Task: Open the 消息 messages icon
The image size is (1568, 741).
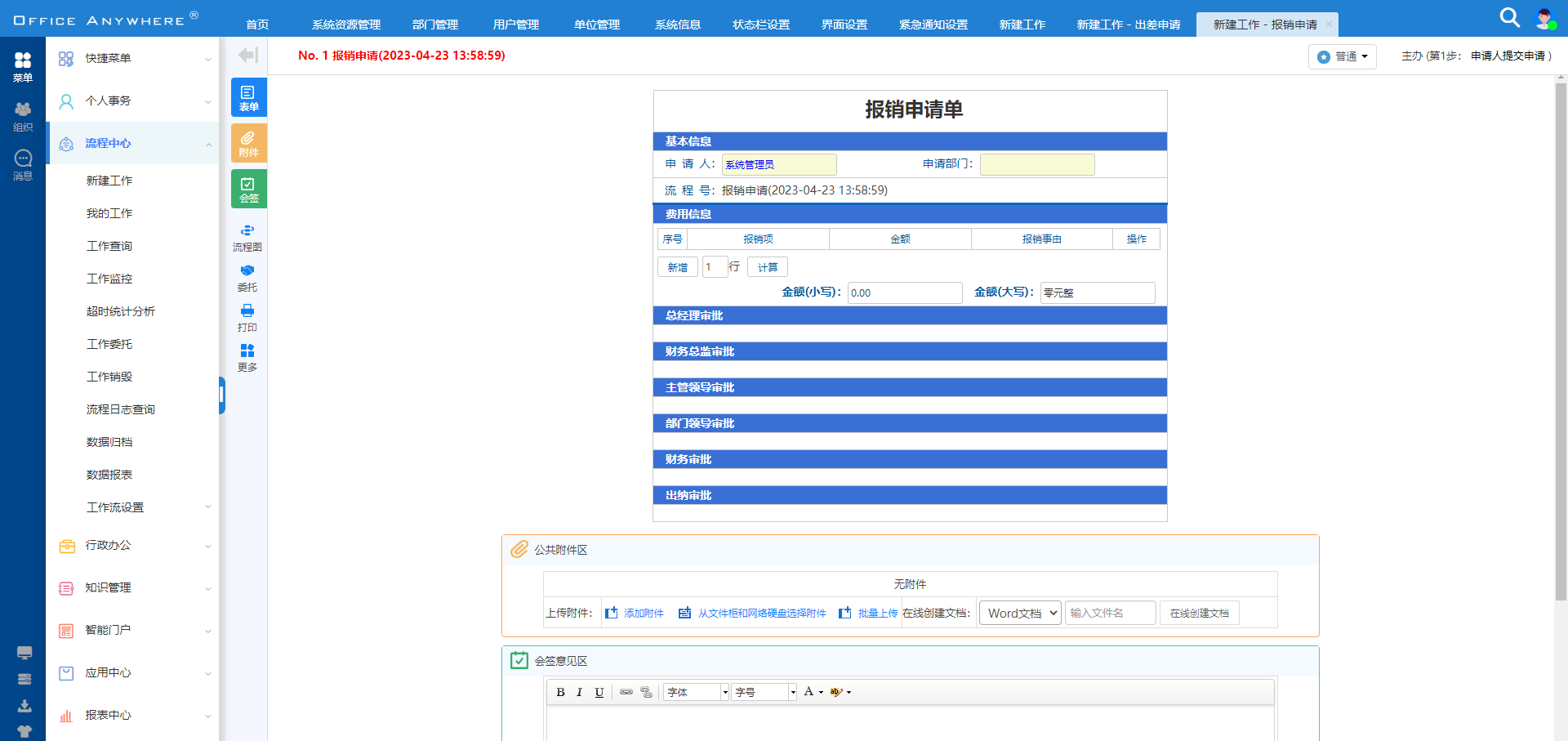Action: 23,165
